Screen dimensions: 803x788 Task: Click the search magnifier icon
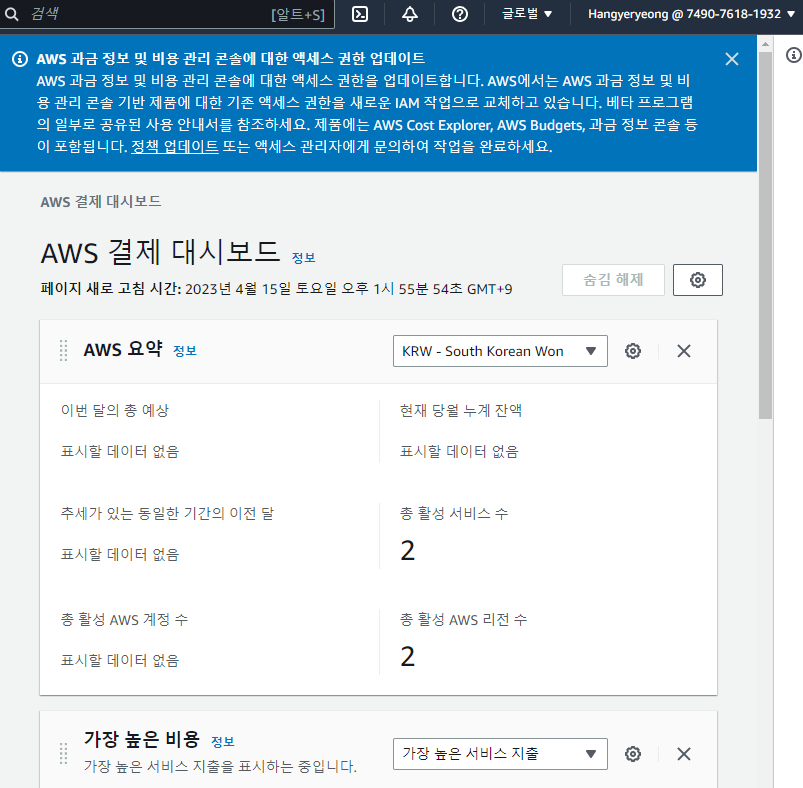(x=11, y=14)
